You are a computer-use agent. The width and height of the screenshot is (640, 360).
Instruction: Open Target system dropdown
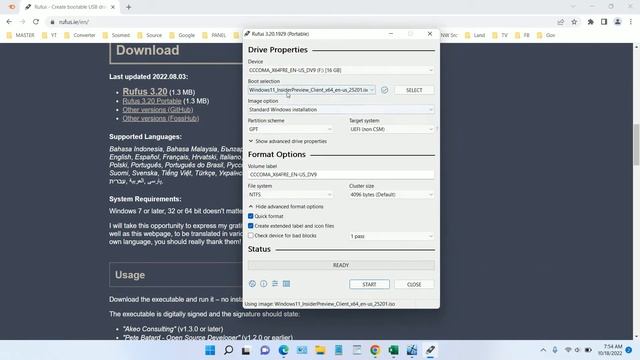(391, 129)
